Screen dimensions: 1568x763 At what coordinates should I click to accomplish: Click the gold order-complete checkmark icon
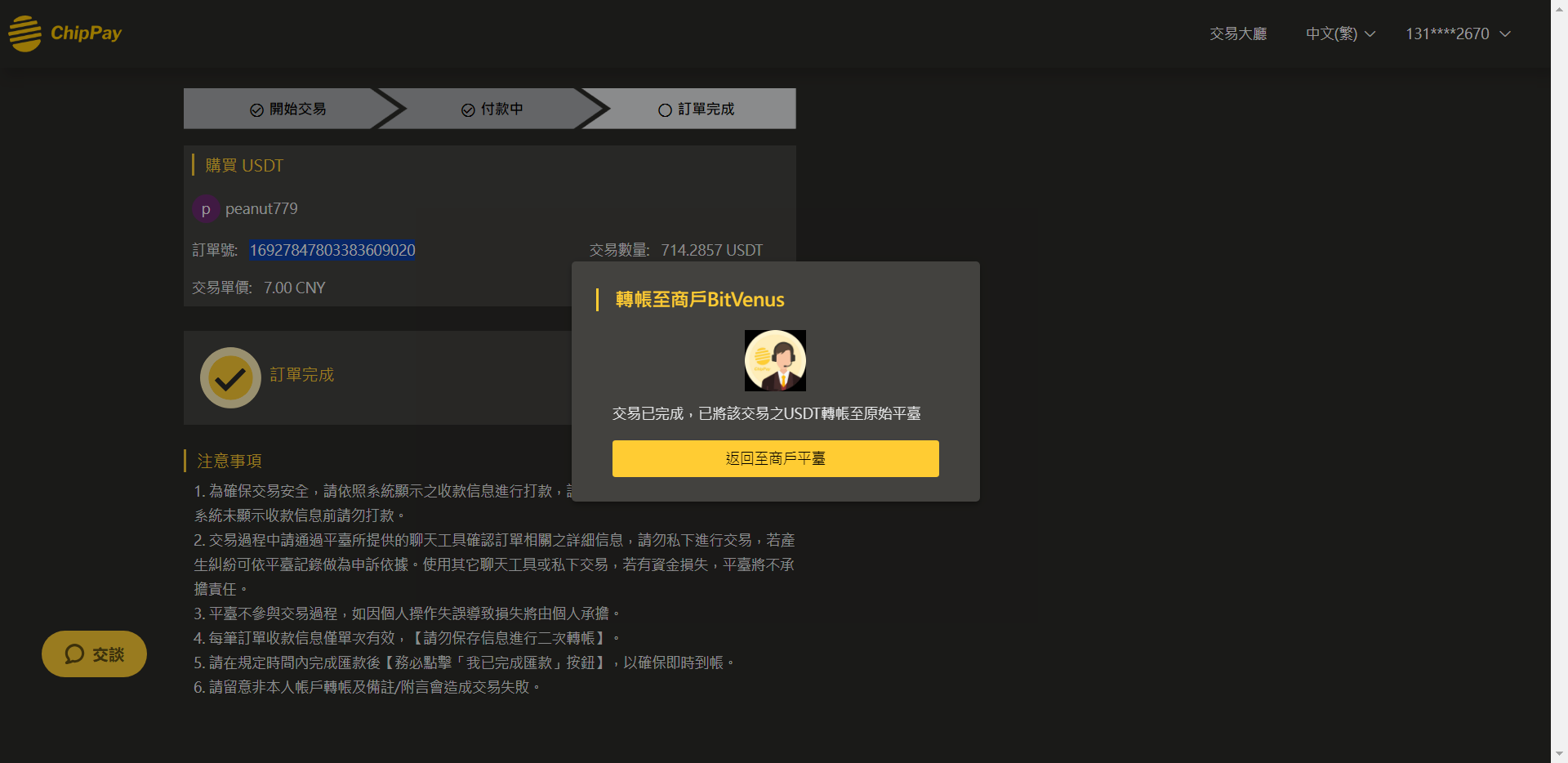click(x=230, y=377)
